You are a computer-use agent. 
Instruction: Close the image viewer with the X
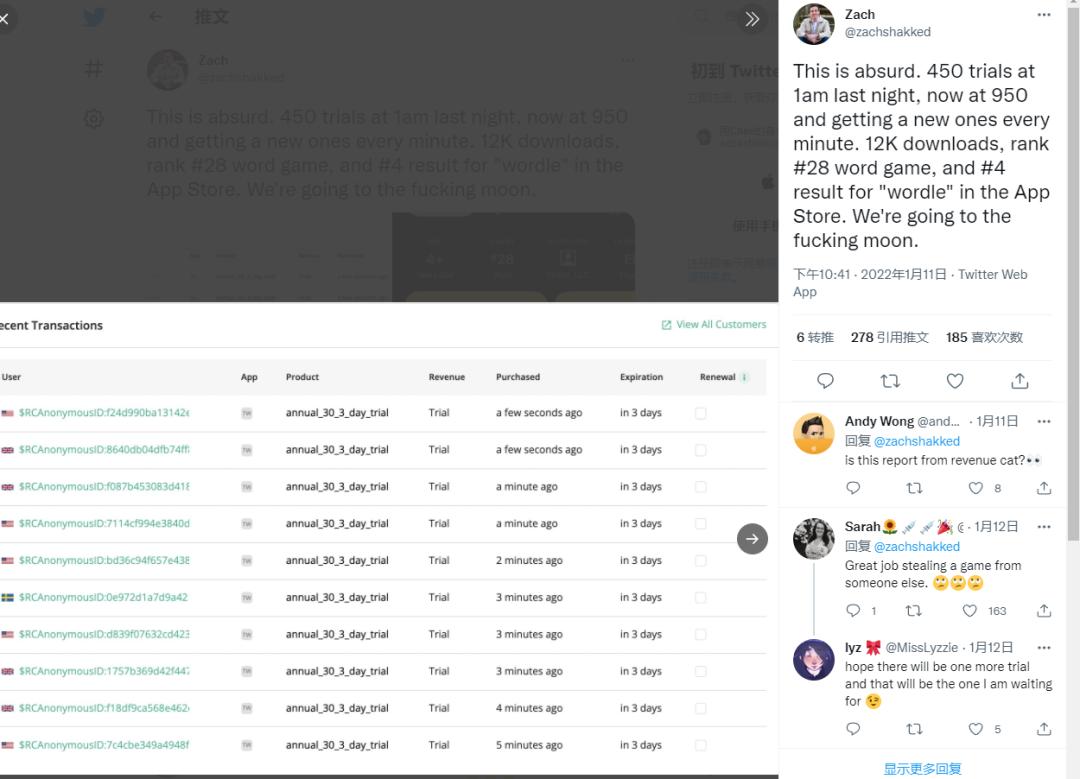(5, 18)
